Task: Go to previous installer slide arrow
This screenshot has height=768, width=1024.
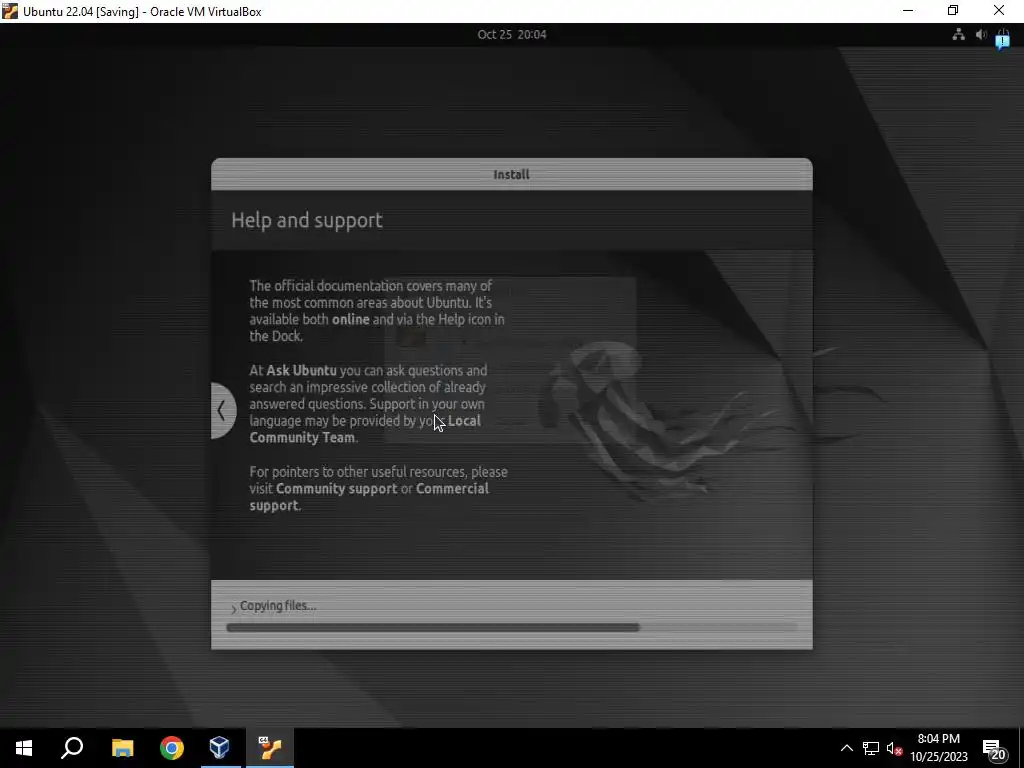Action: coord(223,411)
